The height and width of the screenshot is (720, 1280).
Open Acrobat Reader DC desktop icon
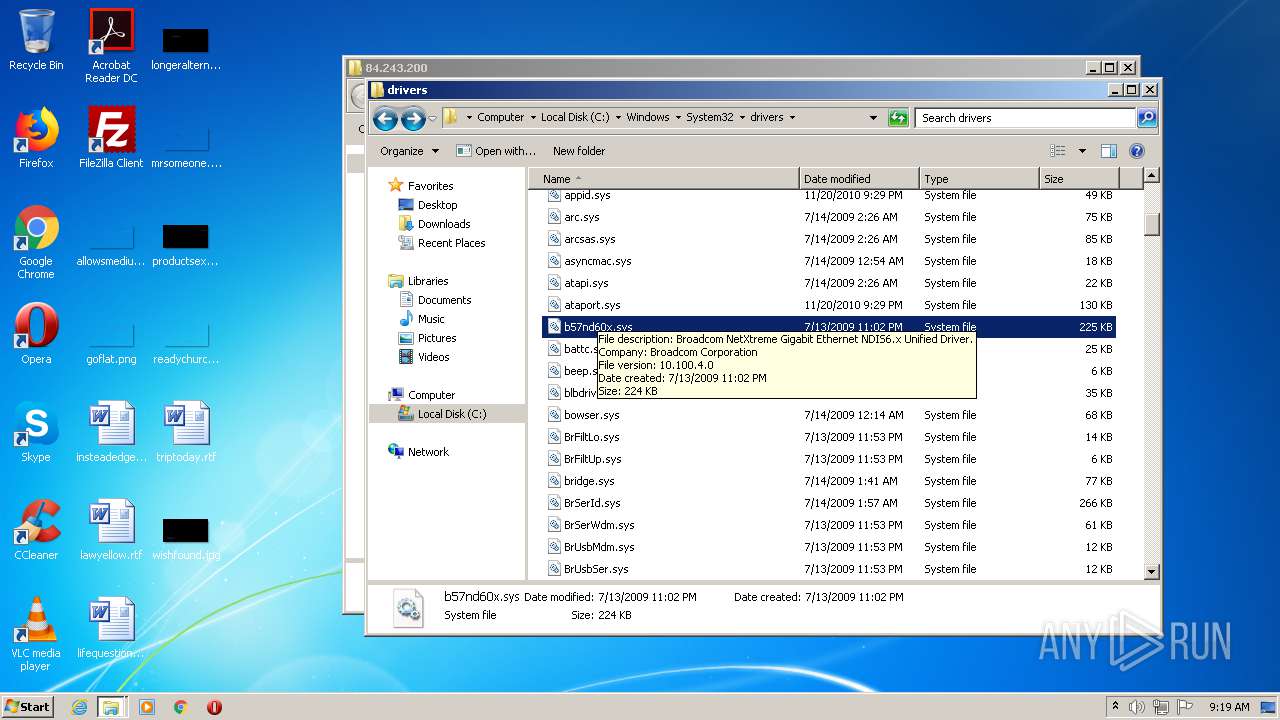[111, 45]
